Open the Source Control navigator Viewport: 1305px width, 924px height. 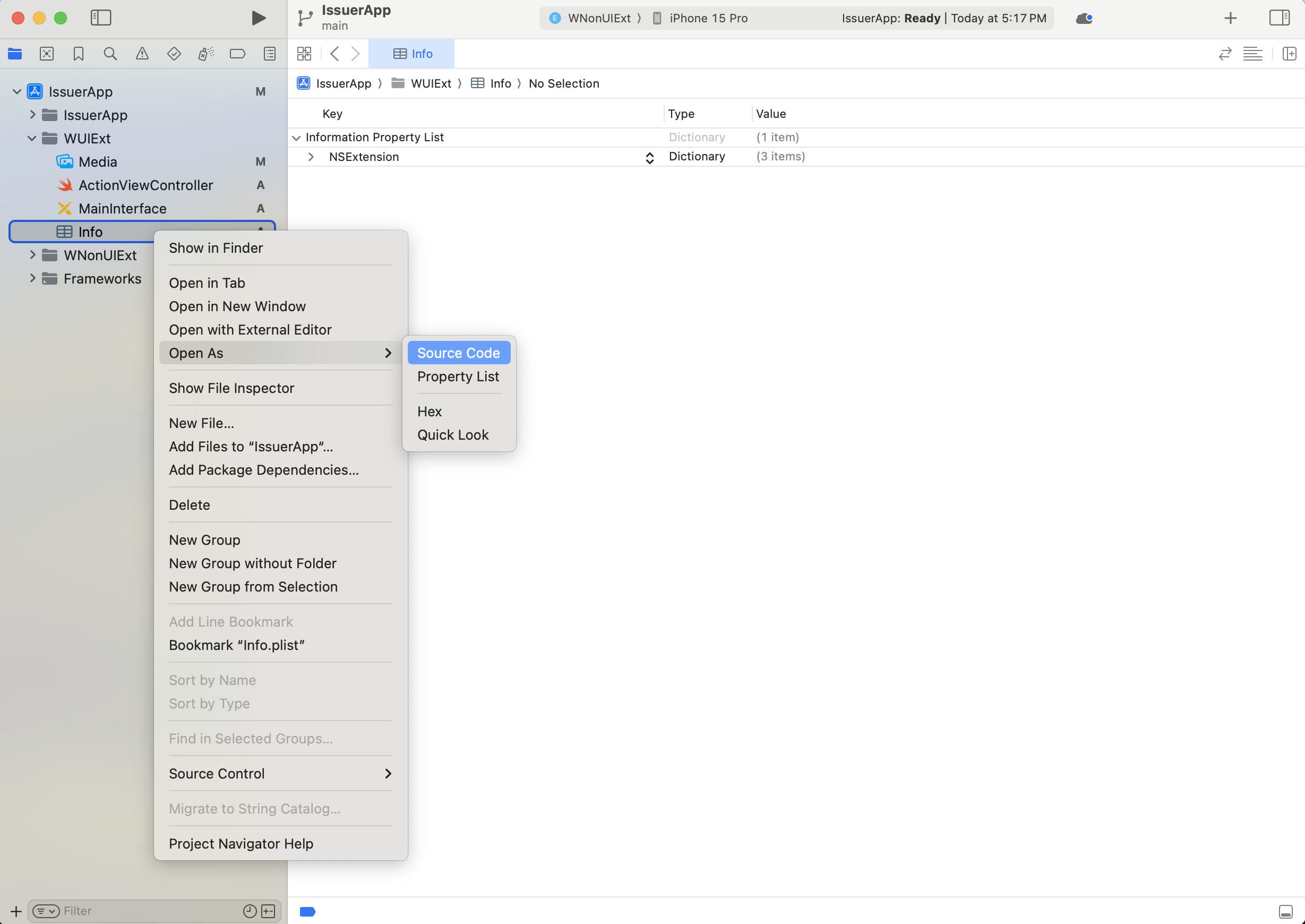pyautogui.click(x=47, y=54)
